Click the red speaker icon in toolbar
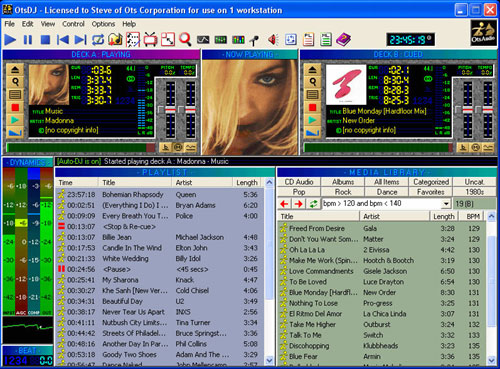 (x=273, y=40)
